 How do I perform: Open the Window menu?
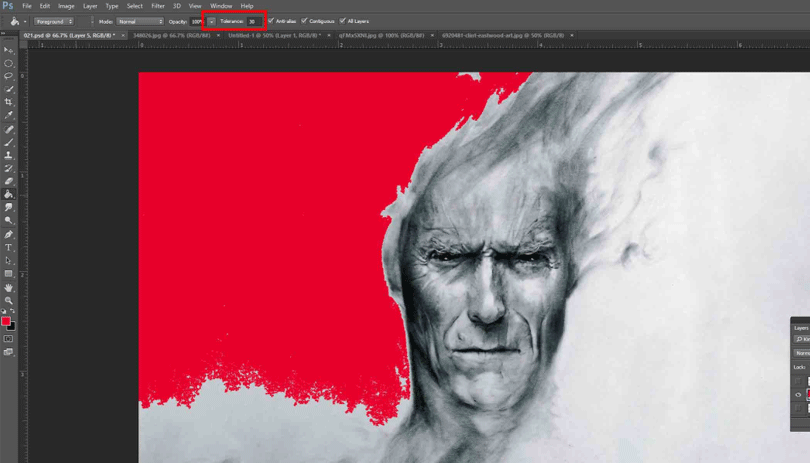point(221,6)
